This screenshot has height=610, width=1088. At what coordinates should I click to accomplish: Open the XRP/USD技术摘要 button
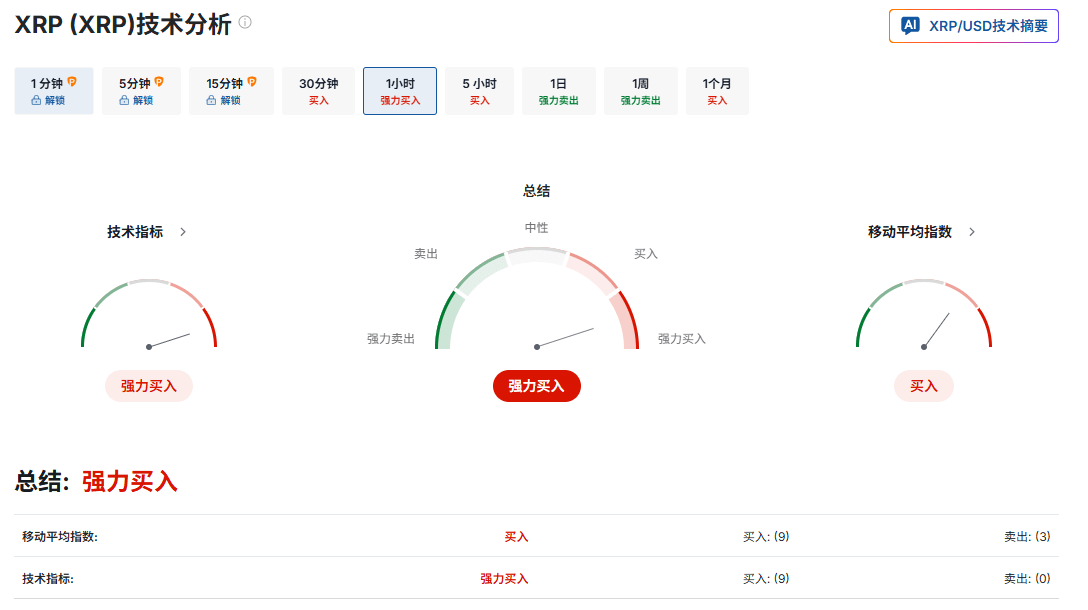pos(974,26)
